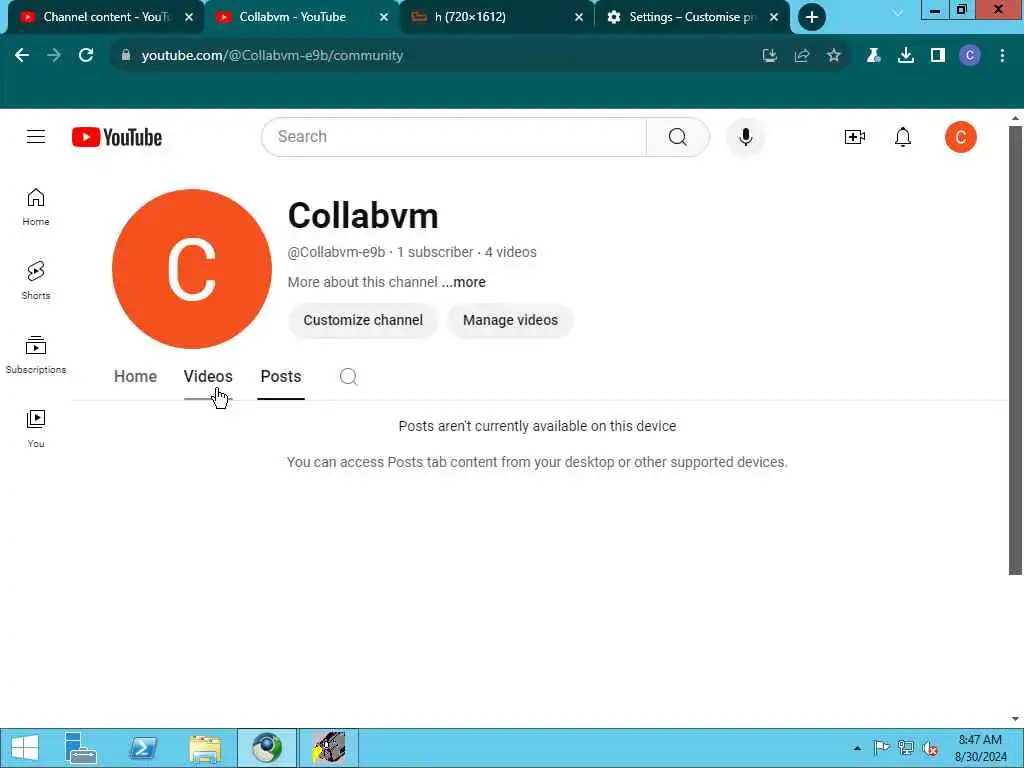Open the Chrome profile avatar
Screen dimensions: 1024x768
[970, 56]
